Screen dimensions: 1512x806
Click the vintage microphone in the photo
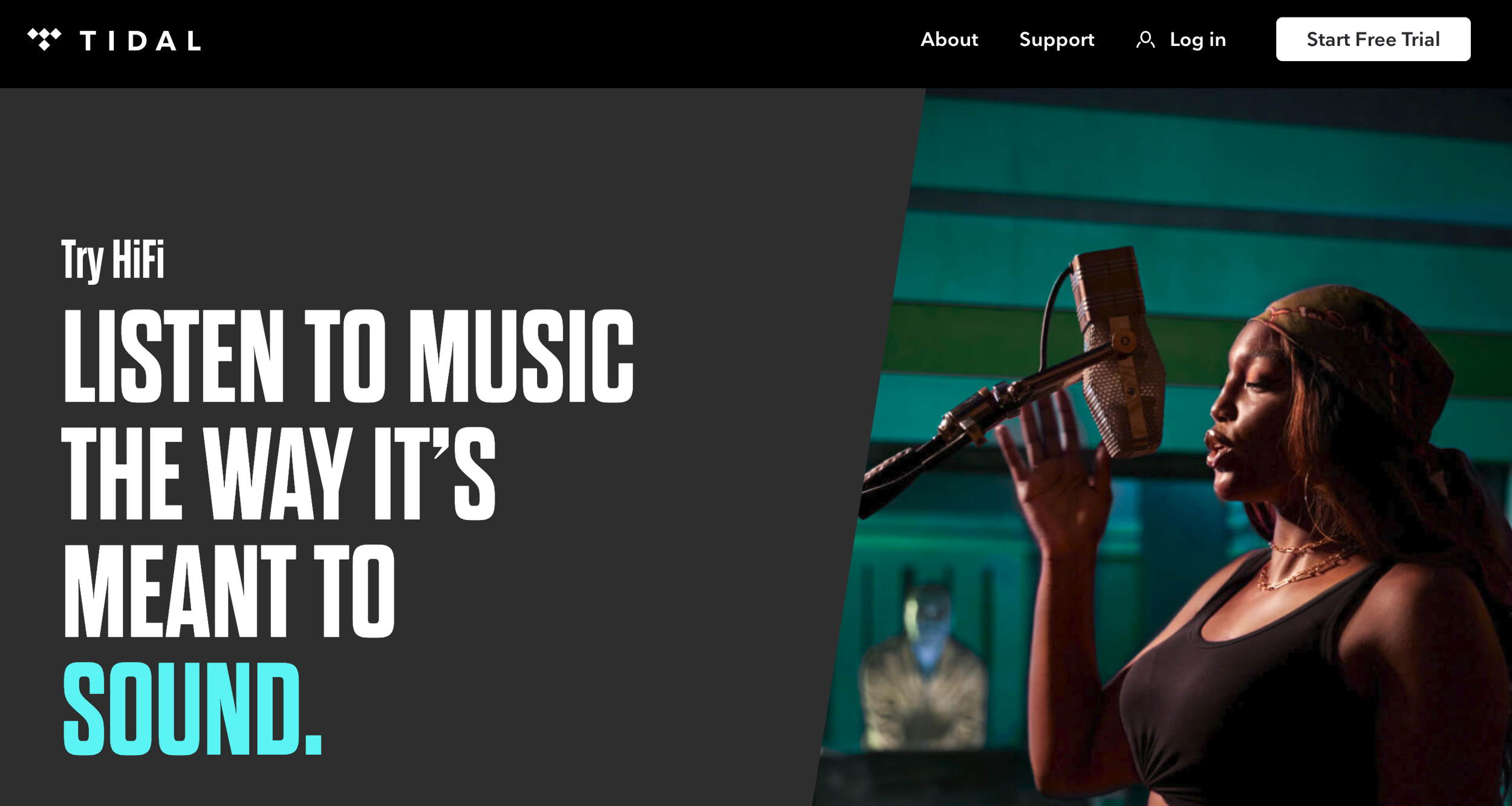(x=1119, y=351)
